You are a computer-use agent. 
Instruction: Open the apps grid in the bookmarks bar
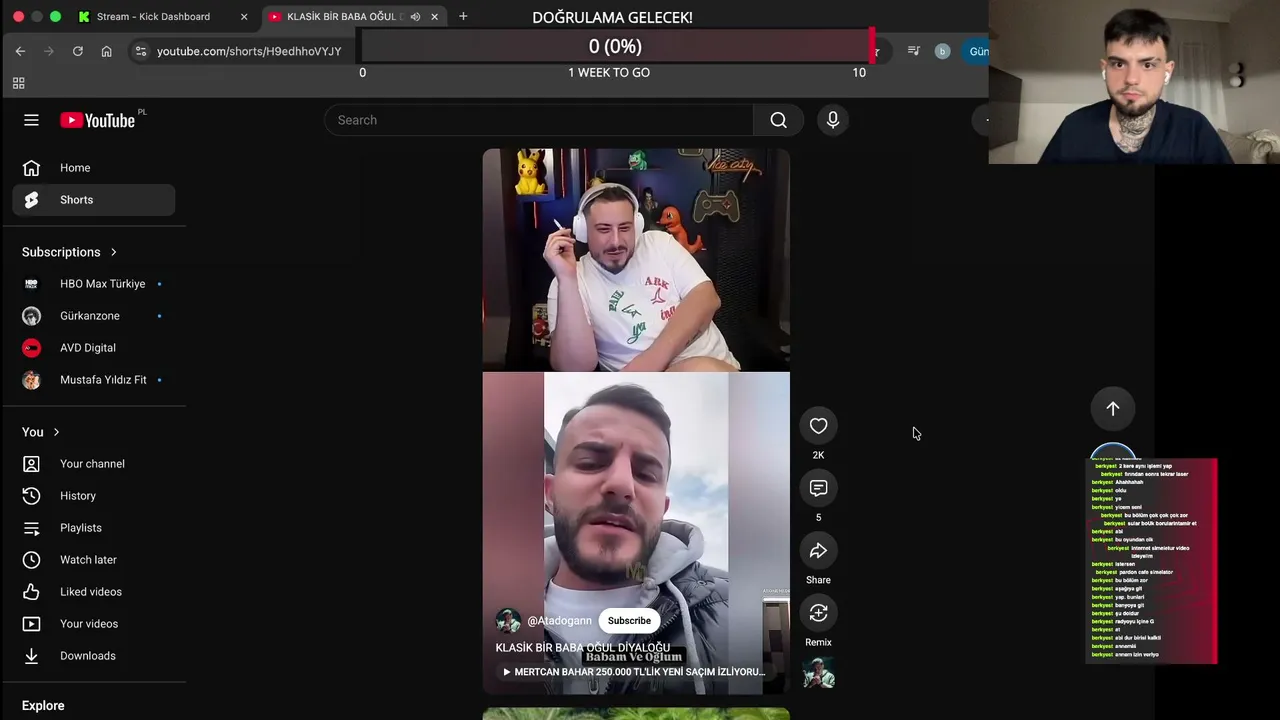pyautogui.click(x=18, y=83)
